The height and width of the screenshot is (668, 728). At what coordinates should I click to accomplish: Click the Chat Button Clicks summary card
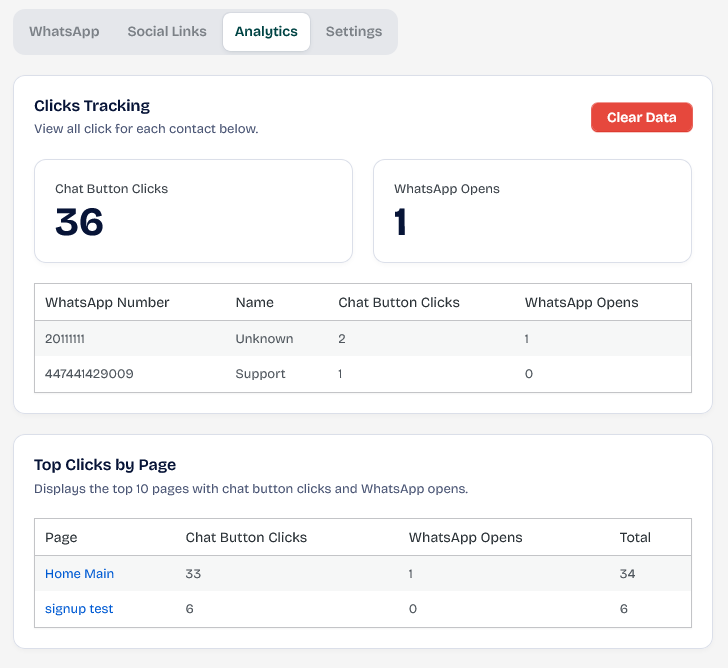point(193,211)
